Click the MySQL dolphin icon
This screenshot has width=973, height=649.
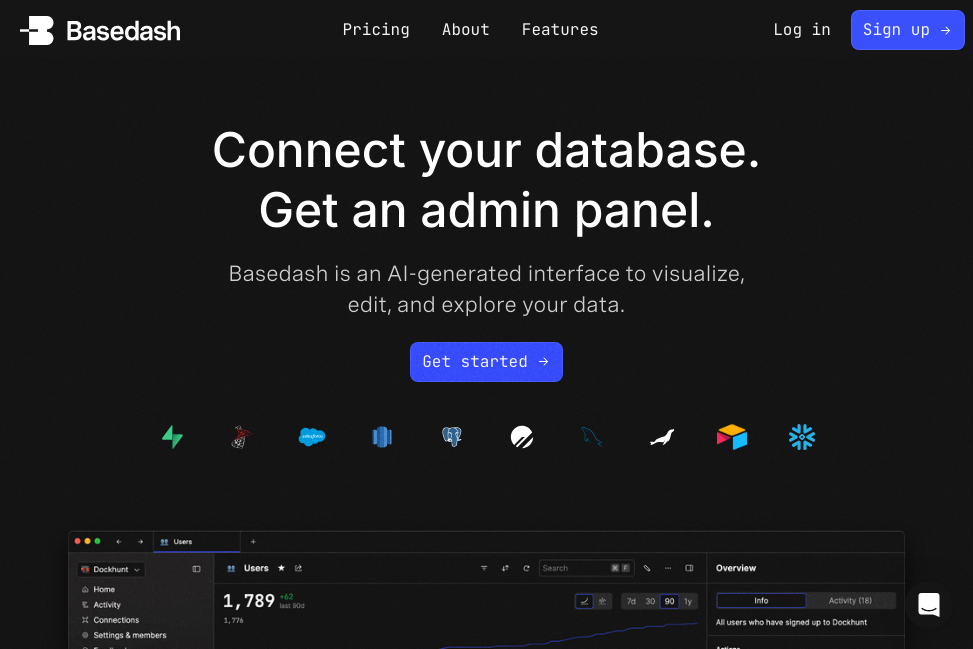coord(591,437)
